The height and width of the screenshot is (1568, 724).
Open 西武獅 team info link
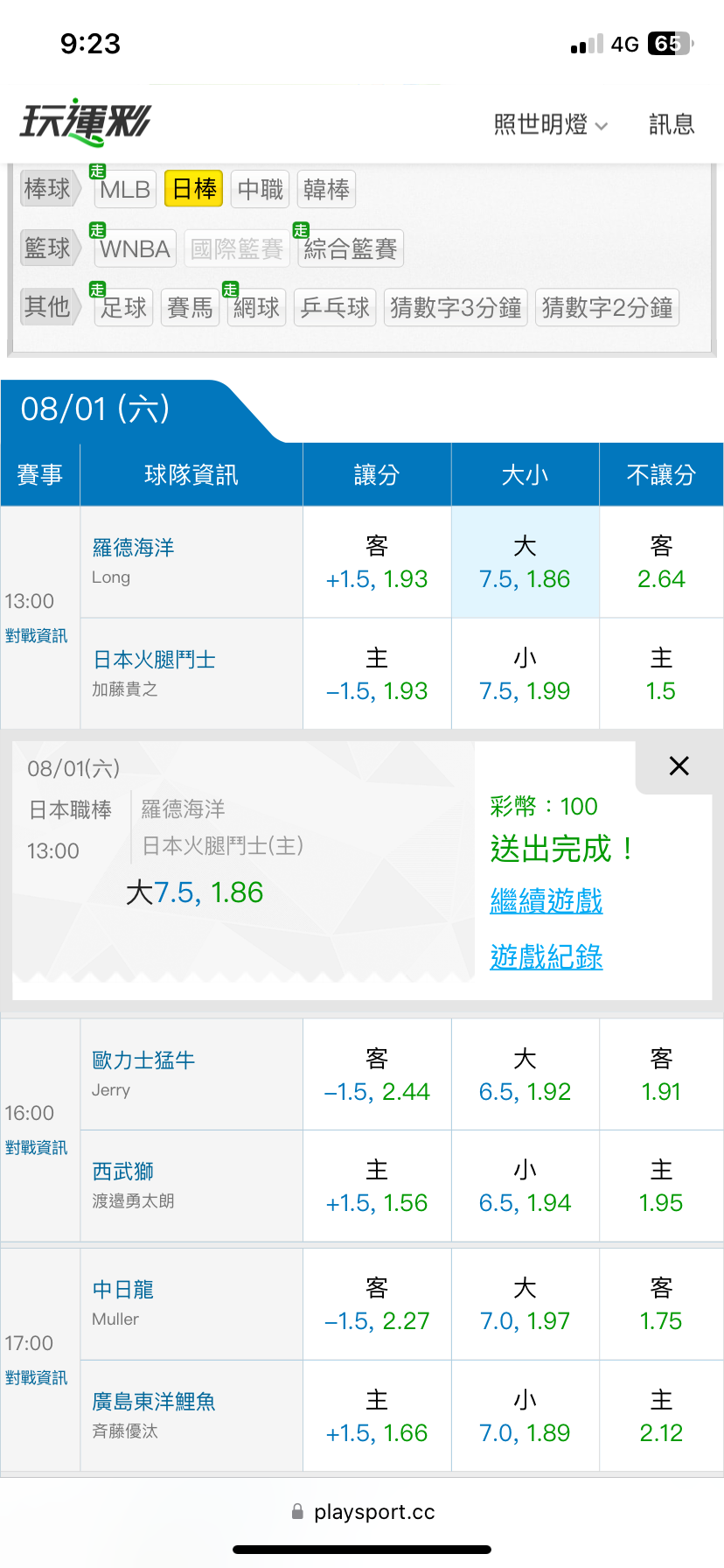(x=123, y=1171)
